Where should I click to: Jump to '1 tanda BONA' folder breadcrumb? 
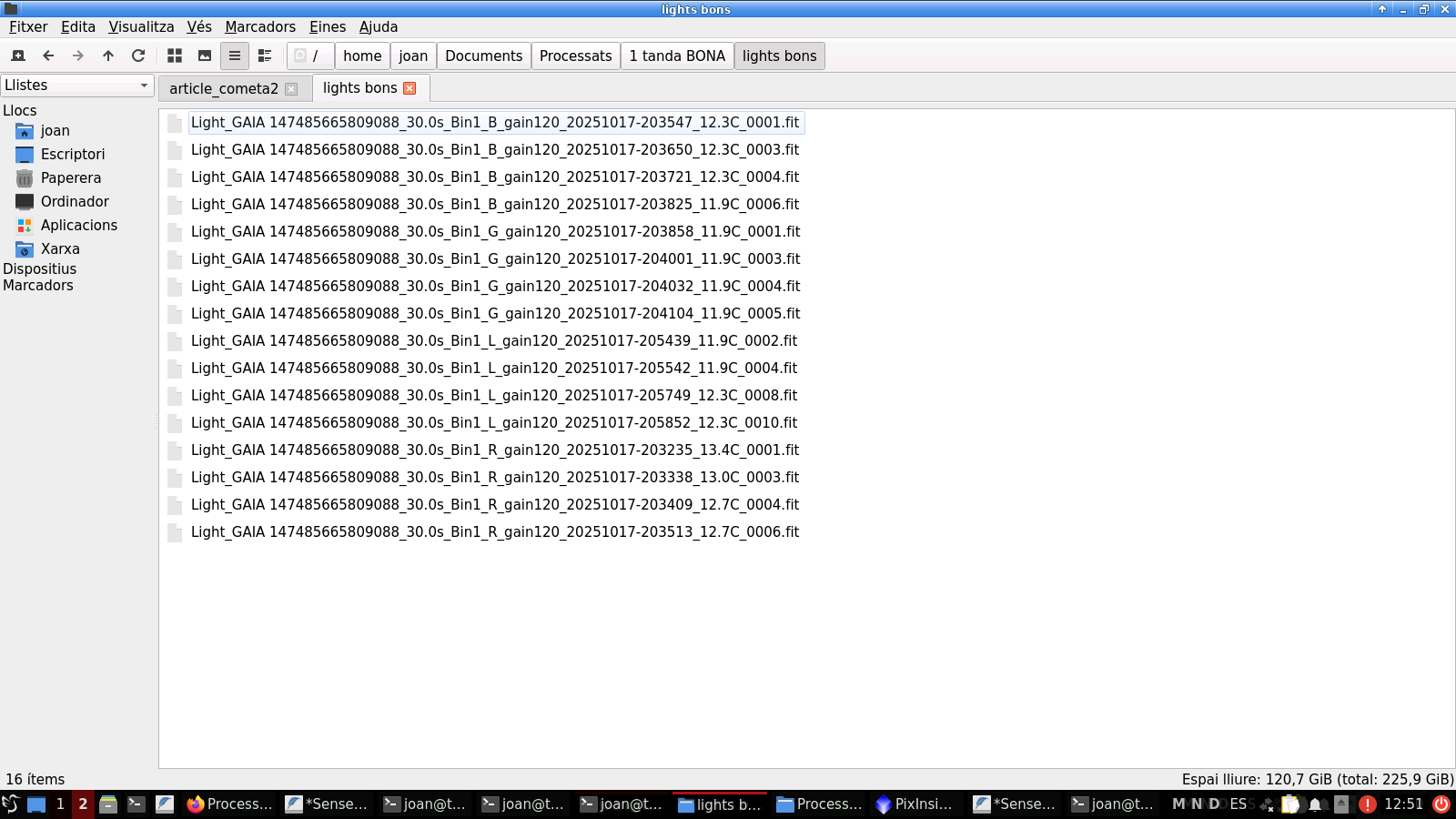coord(677,56)
